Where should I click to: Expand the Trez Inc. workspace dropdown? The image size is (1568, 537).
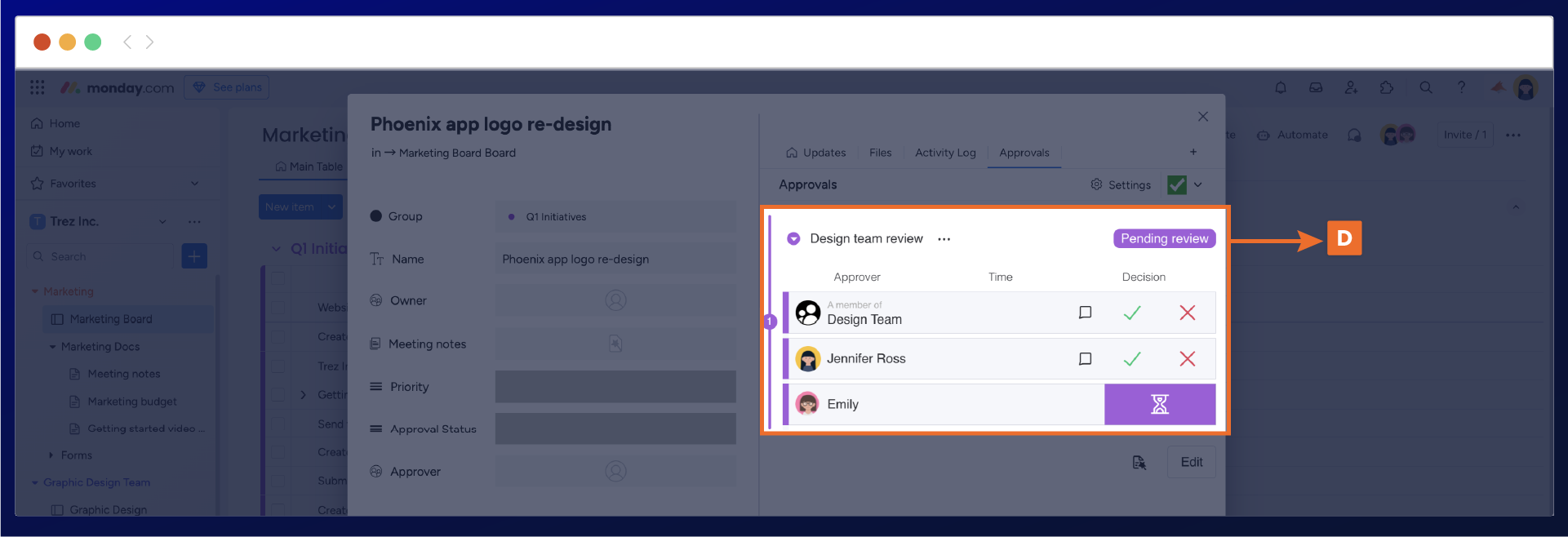pos(162,222)
